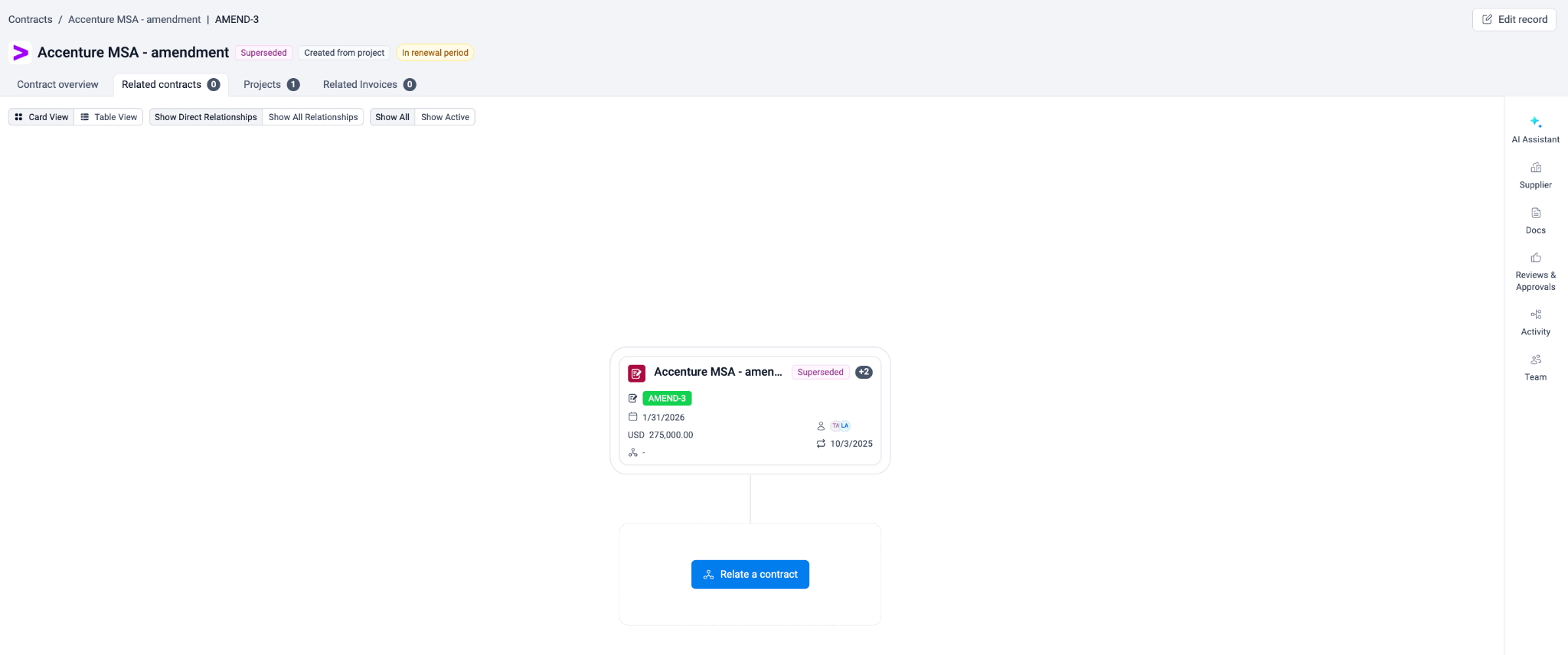
Task: Go to Contracts breadcrumb link
Action: coord(31,20)
